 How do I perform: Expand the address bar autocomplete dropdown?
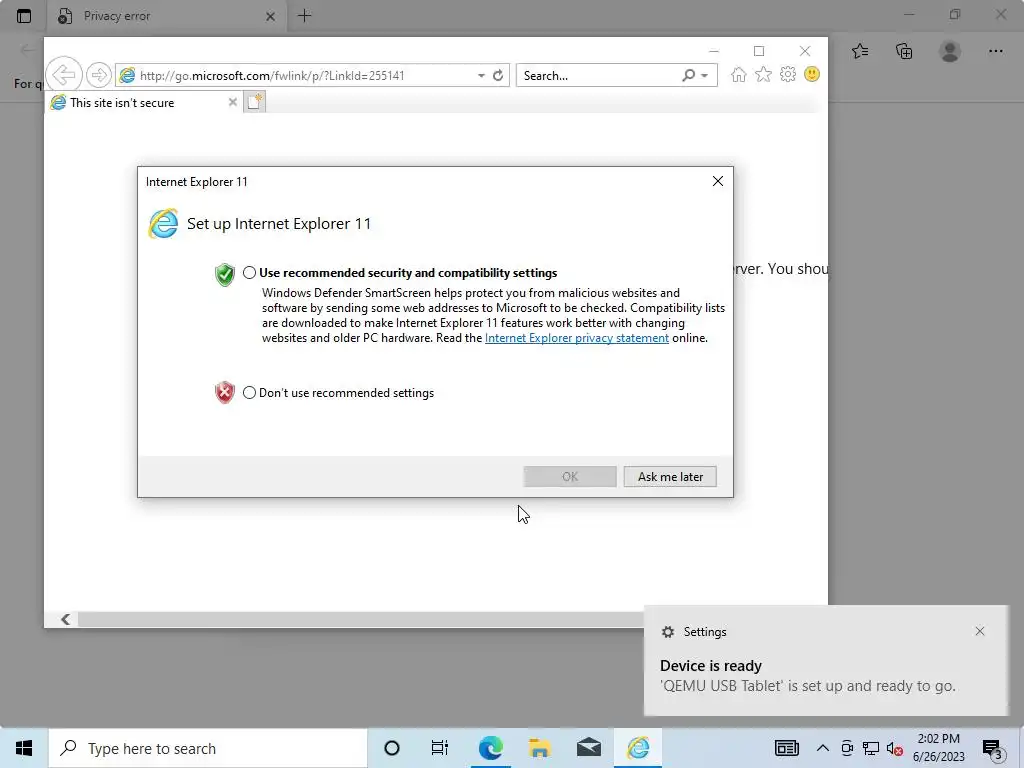[481, 76]
